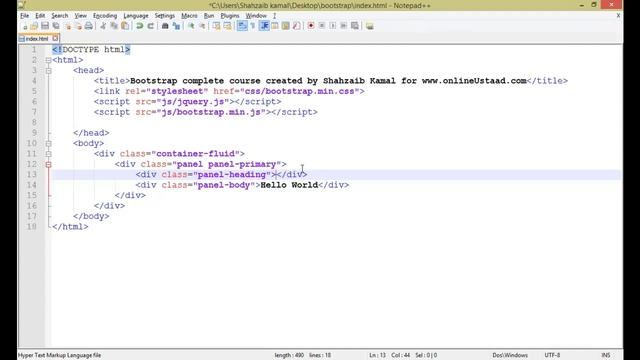Click line number 8 in the margin
This screenshot has width=640, height=360.
click(x=34, y=122)
